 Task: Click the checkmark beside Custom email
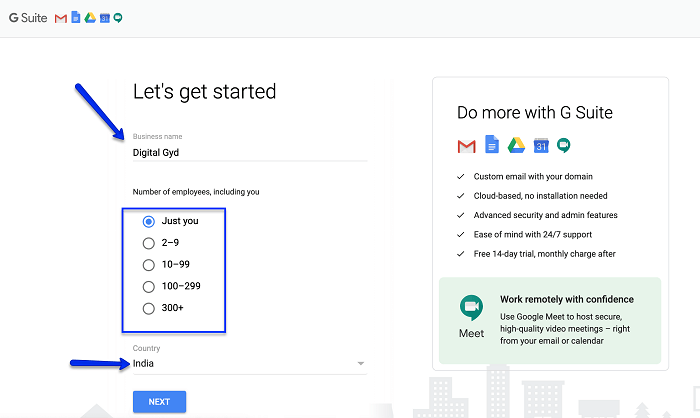[461, 176]
